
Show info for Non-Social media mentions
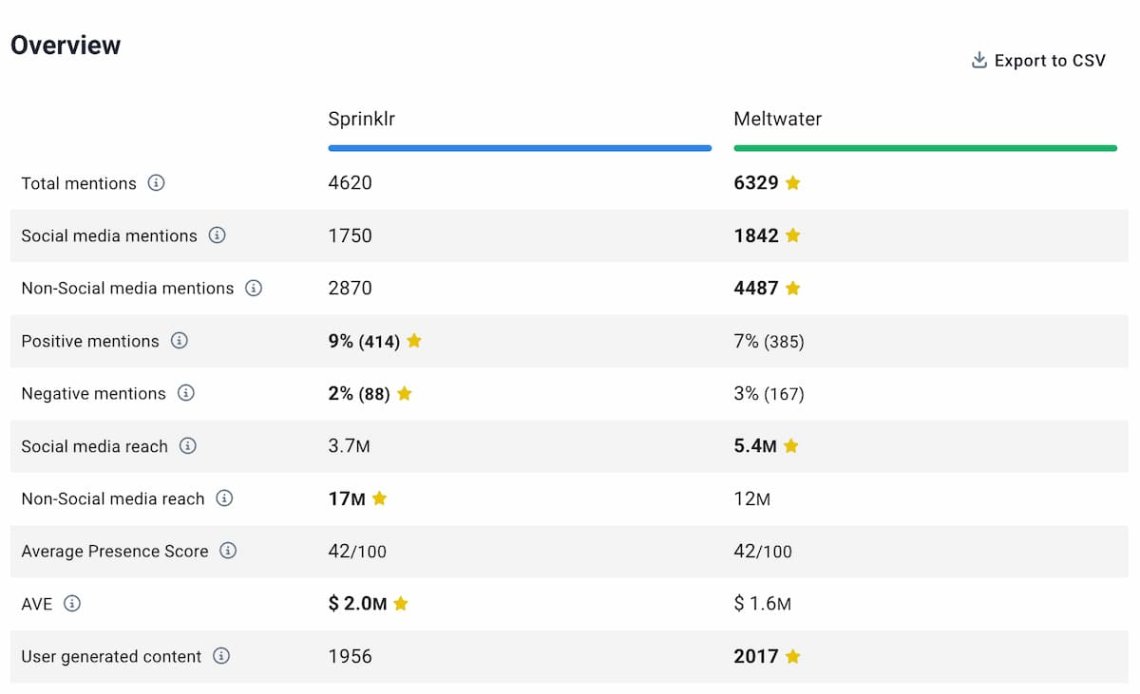[x=254, y=288]
